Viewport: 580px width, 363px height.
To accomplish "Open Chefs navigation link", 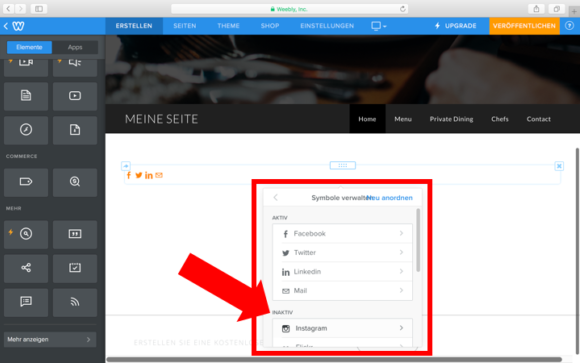I will pyautogui.click(x=500, y=119).
